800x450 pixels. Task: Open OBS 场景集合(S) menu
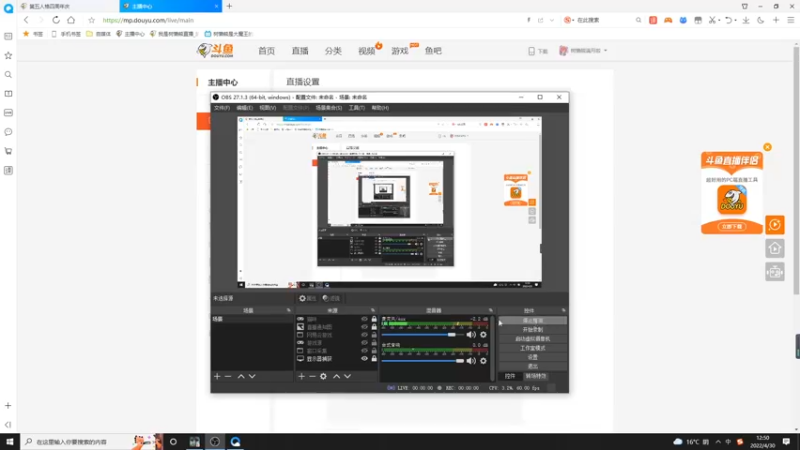(x=329, y=108)
